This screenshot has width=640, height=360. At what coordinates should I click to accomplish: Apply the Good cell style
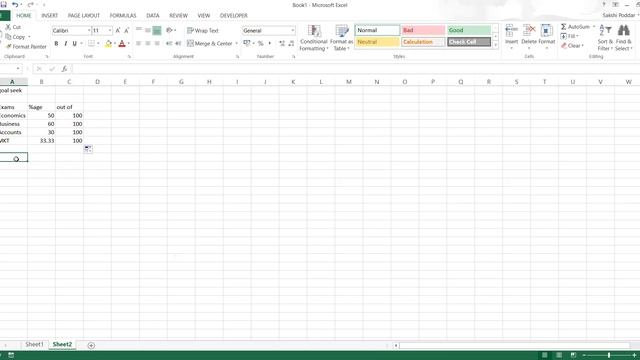(469, 30)
